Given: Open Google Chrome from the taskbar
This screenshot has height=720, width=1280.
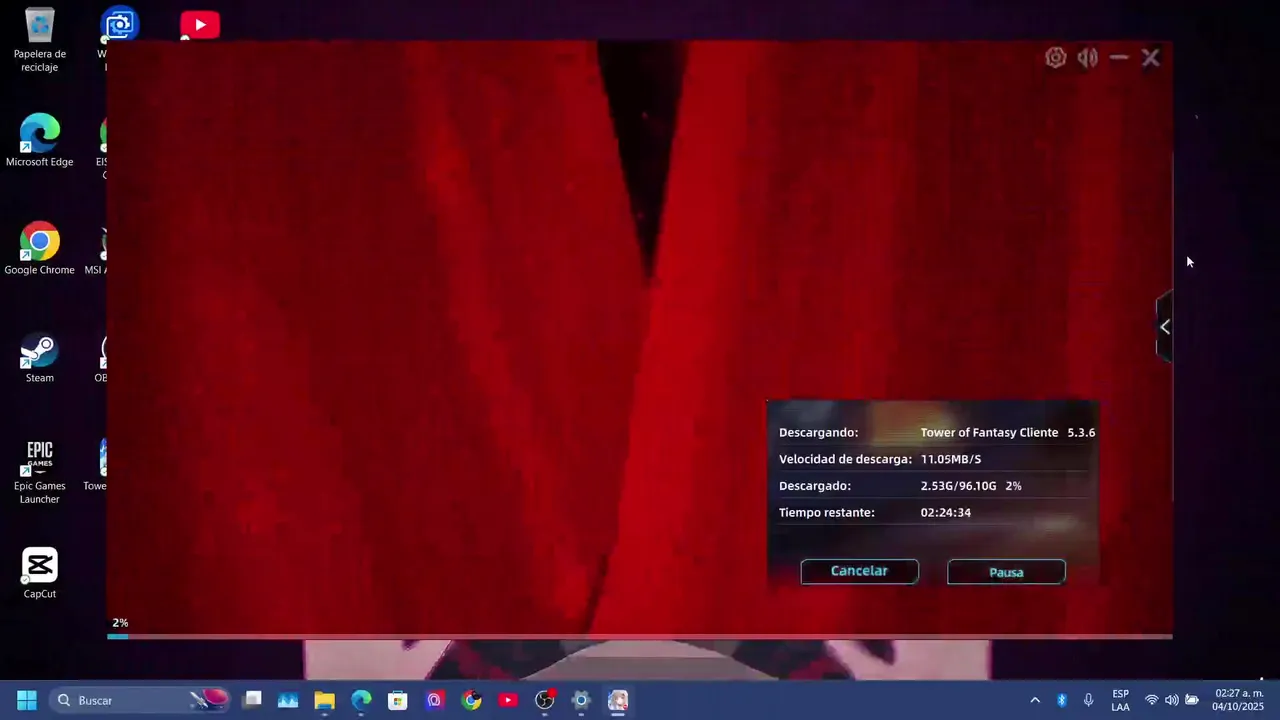Looking at the screenshot, I should point(471,700).
